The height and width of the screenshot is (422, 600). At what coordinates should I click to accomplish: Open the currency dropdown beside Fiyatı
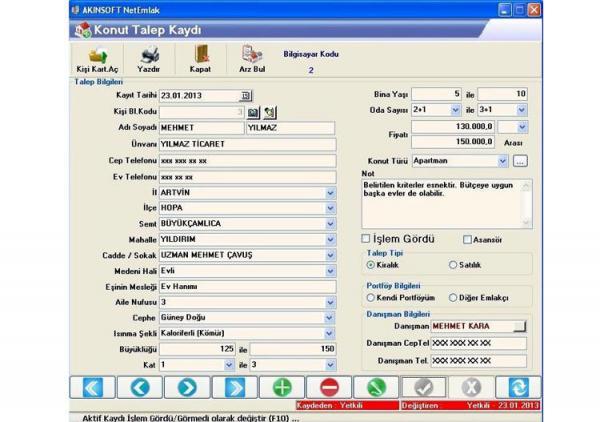click(522, 127)
